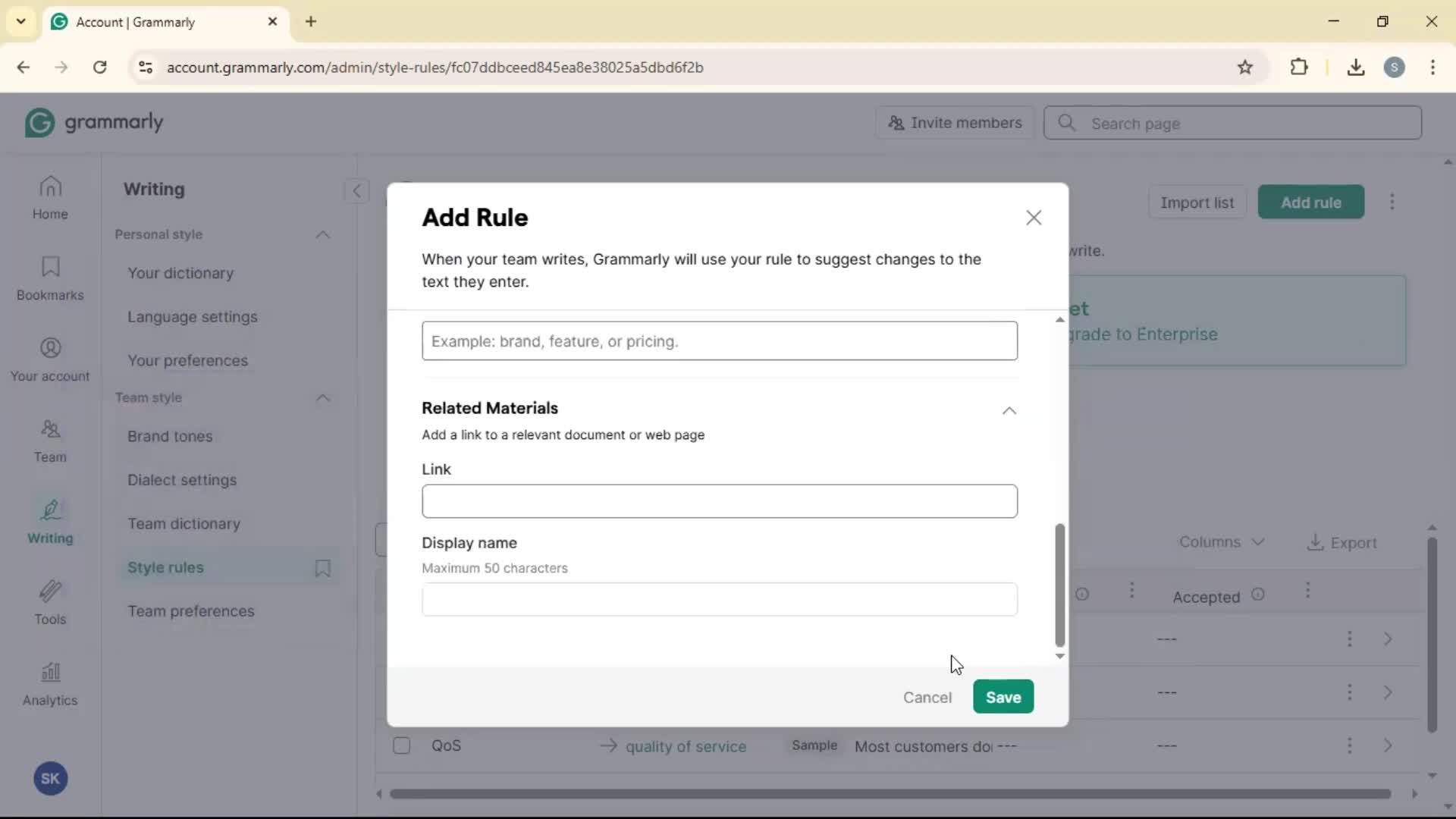1456x819 pixels.
Task: Open Analytics section in sidebar
Action: click(x=50, y=683)
